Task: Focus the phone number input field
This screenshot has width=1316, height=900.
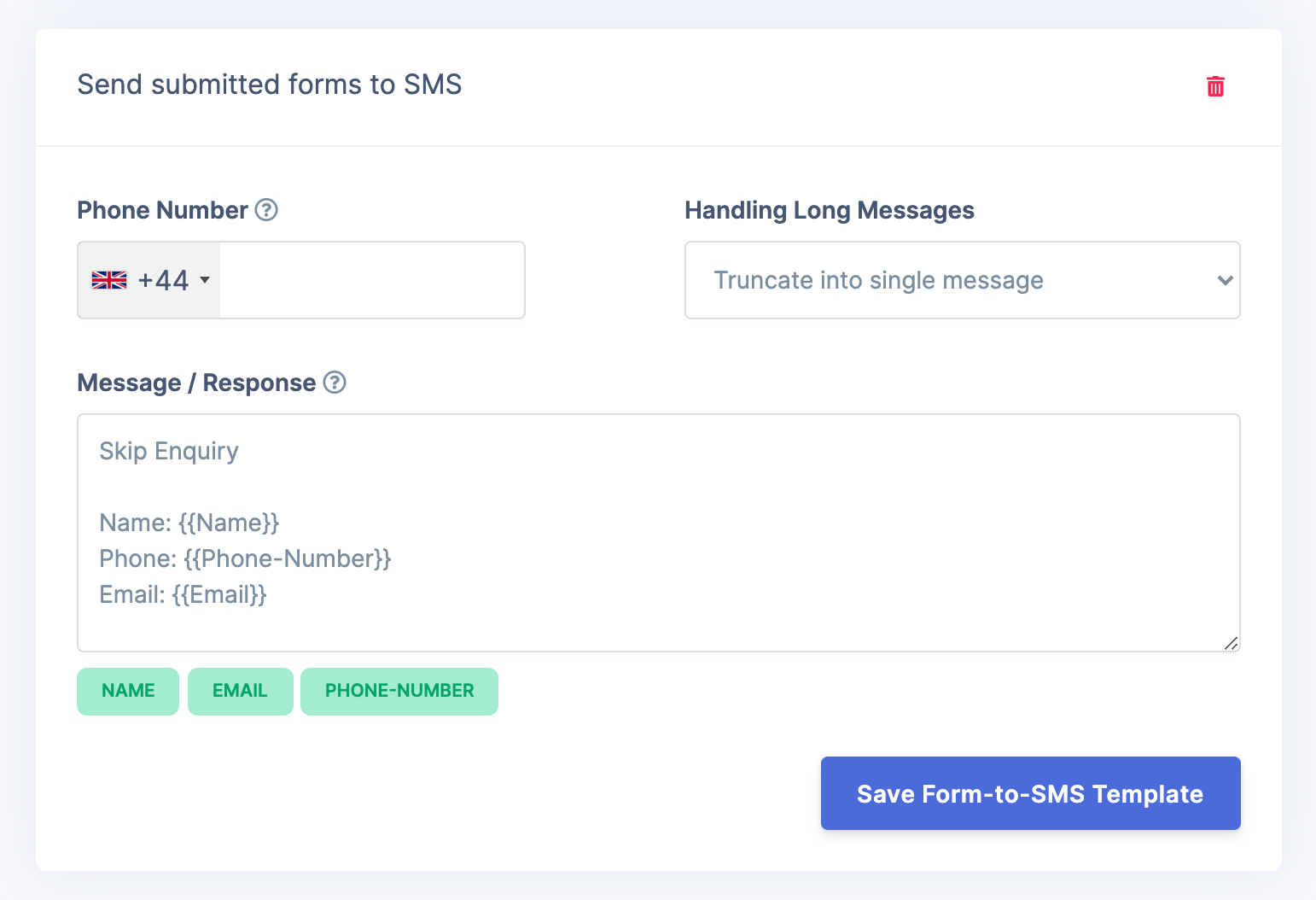Action: pyautogui.click(x=372, y=280)
